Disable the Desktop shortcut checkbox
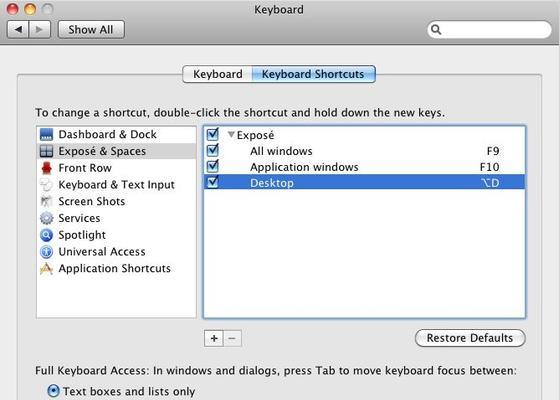559x400 pixels. [x=213, y=182]
